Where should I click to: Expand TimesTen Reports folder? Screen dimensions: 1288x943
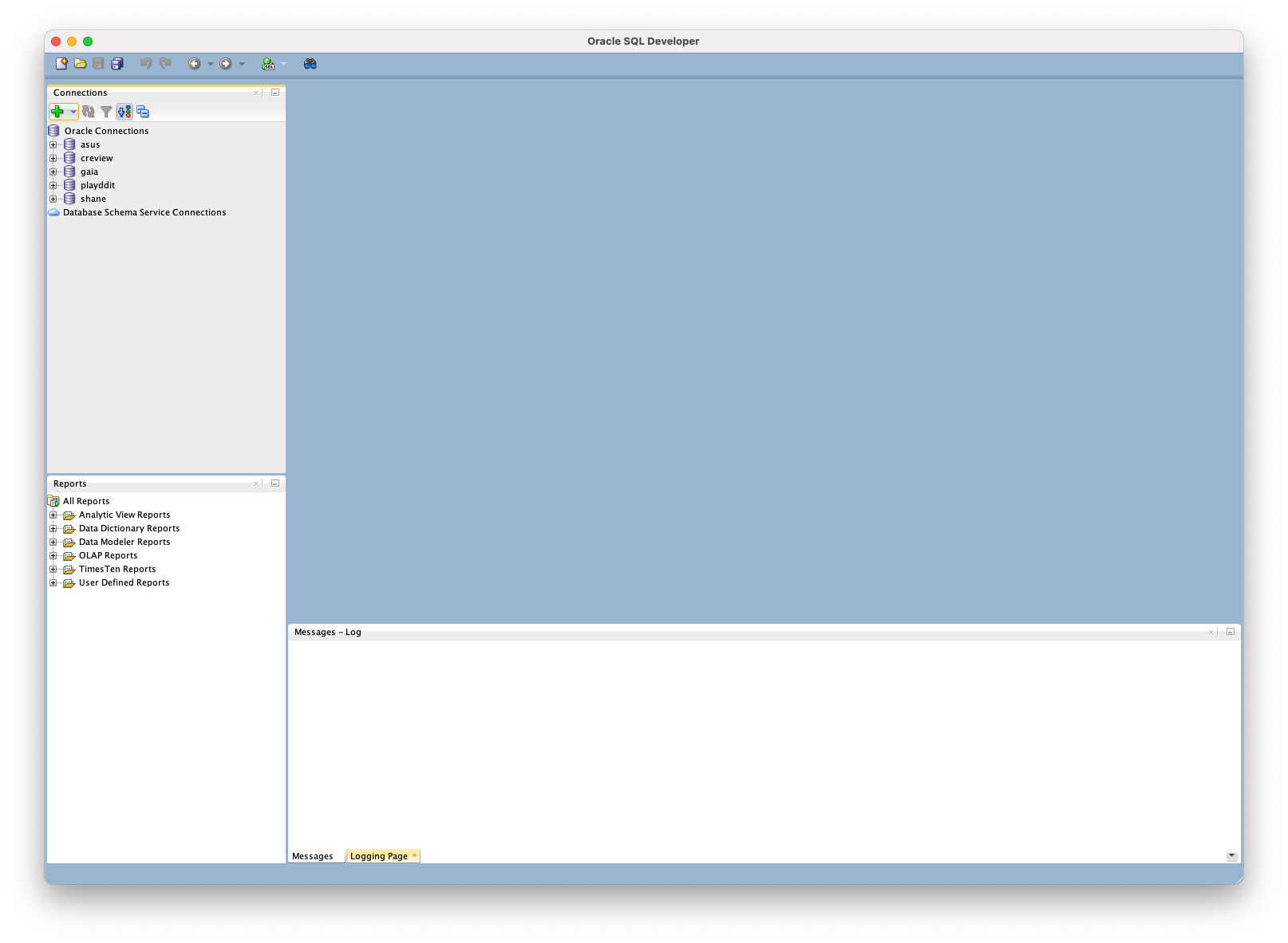point(53,569)
